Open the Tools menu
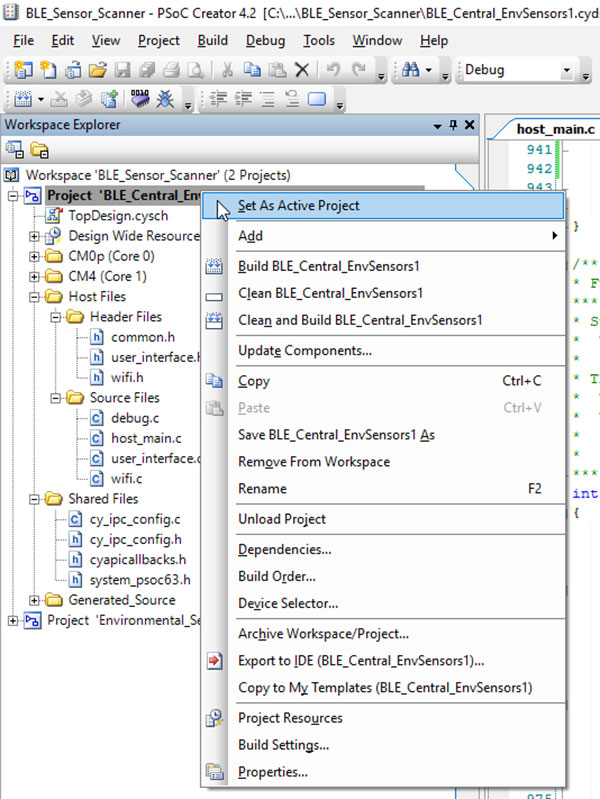 tap(319, 40)
